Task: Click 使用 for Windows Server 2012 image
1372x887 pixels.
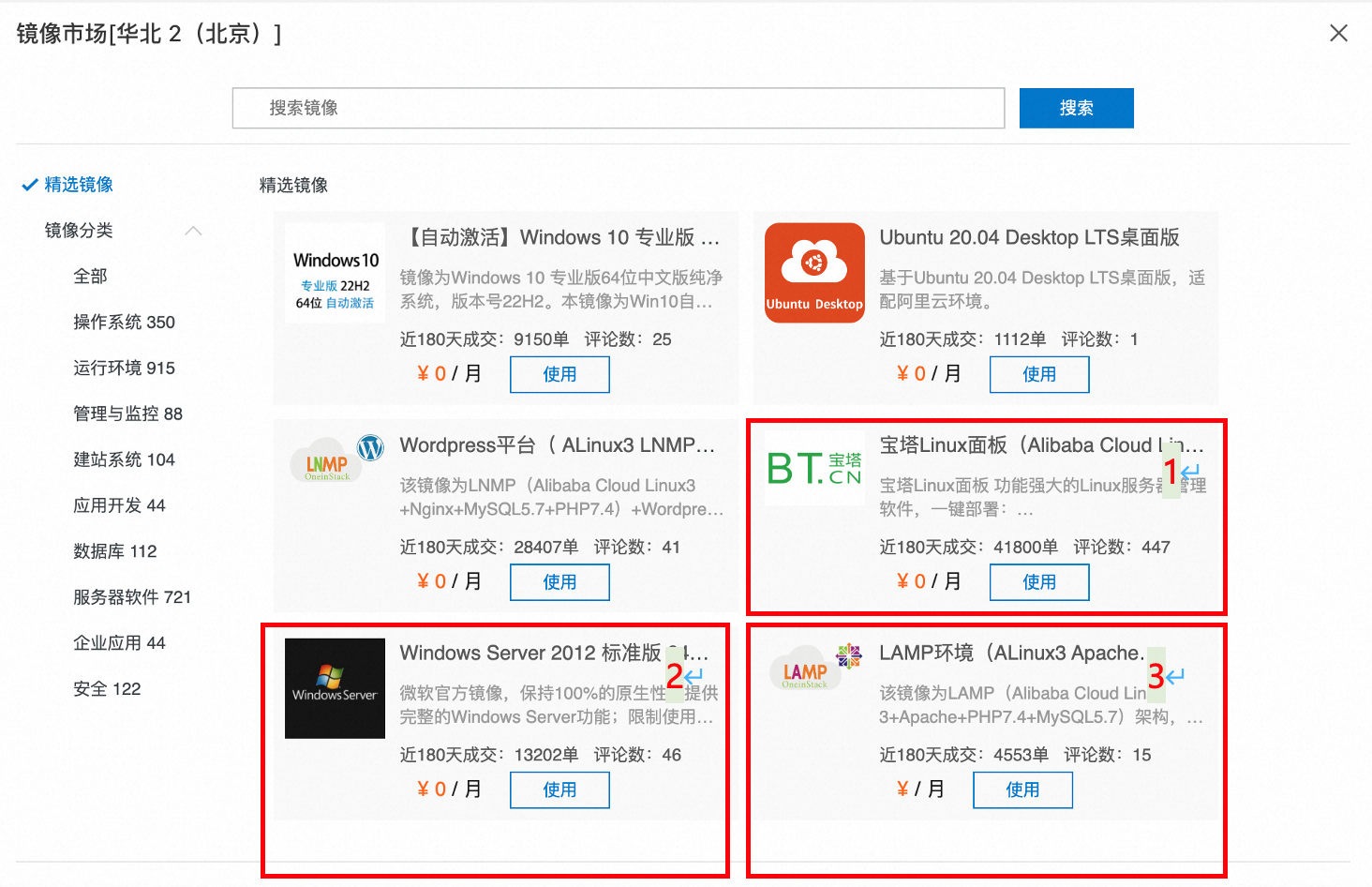Action: point(559,790)
